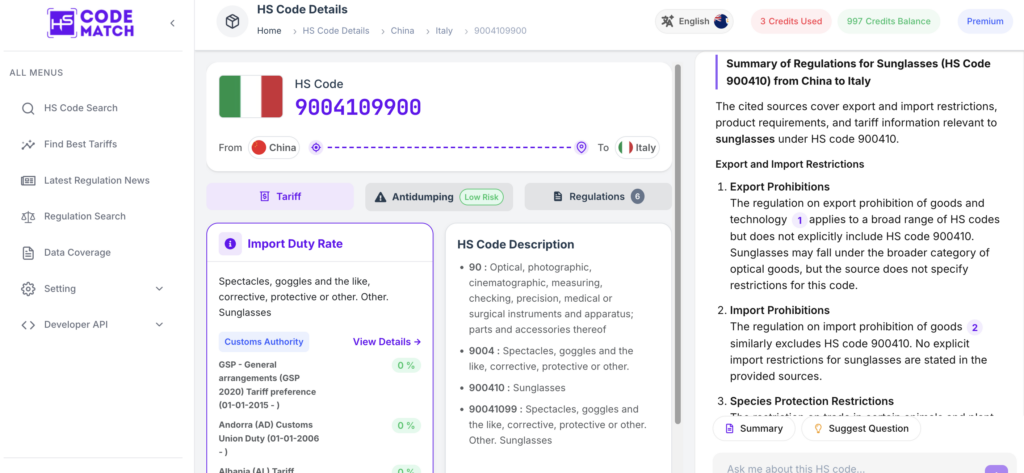This screenshot has height=473, width=1024.
Task: Click the flag icon in language selector
Action: 721,22
